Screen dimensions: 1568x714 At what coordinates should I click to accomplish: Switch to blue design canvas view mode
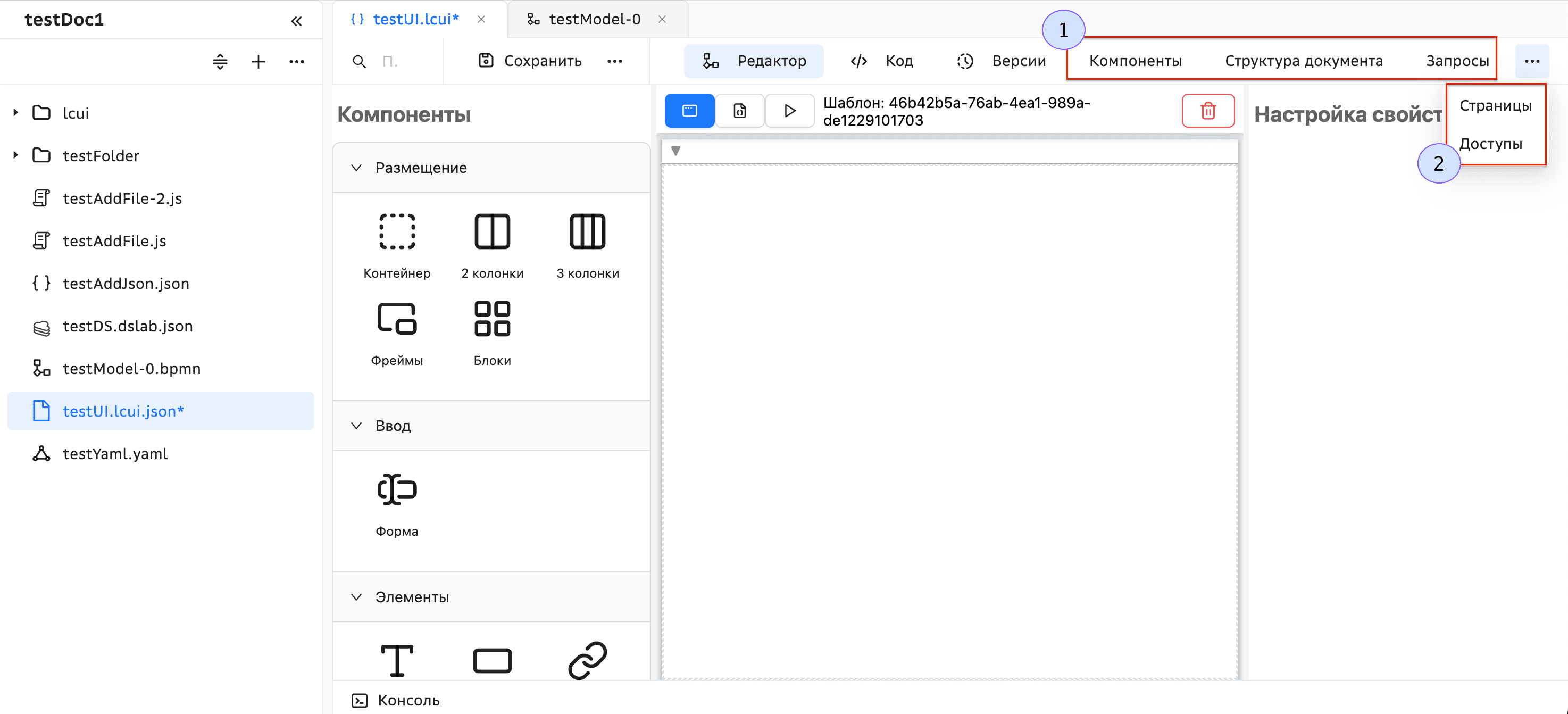(689, 111)
